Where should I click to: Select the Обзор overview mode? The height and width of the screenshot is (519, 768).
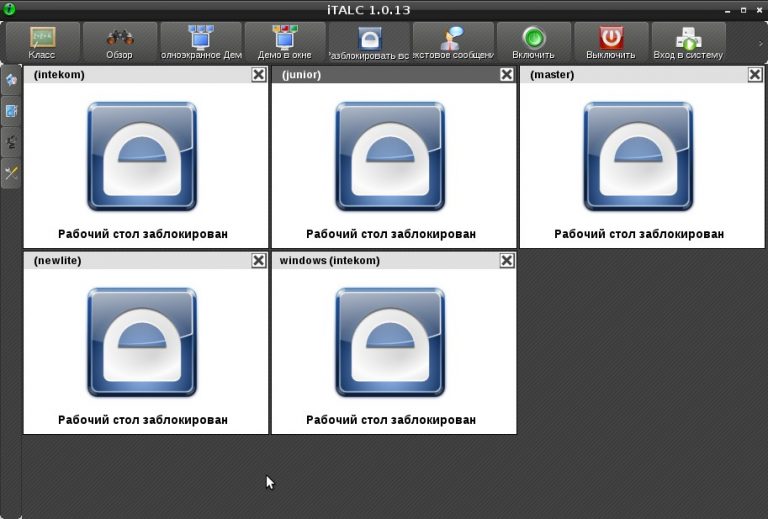[120, 43]
